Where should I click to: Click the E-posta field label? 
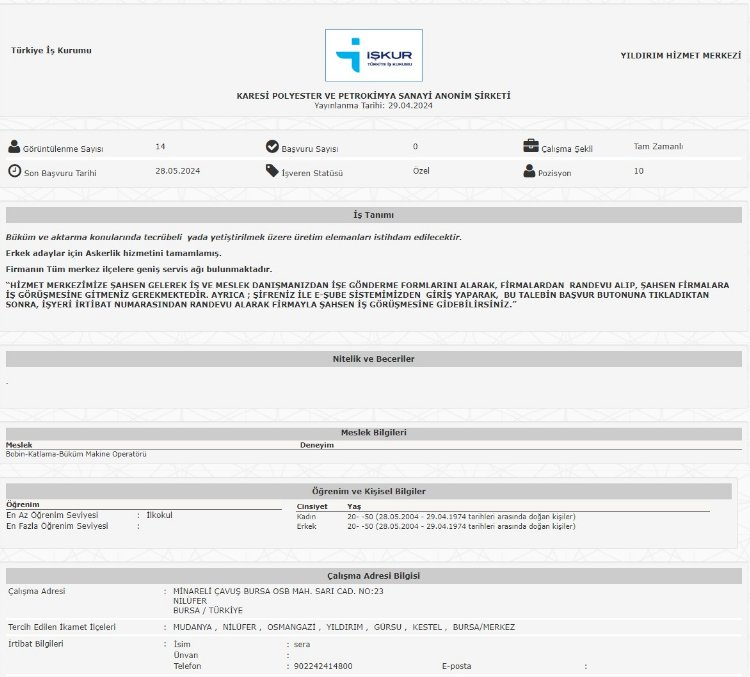[456, 666]
